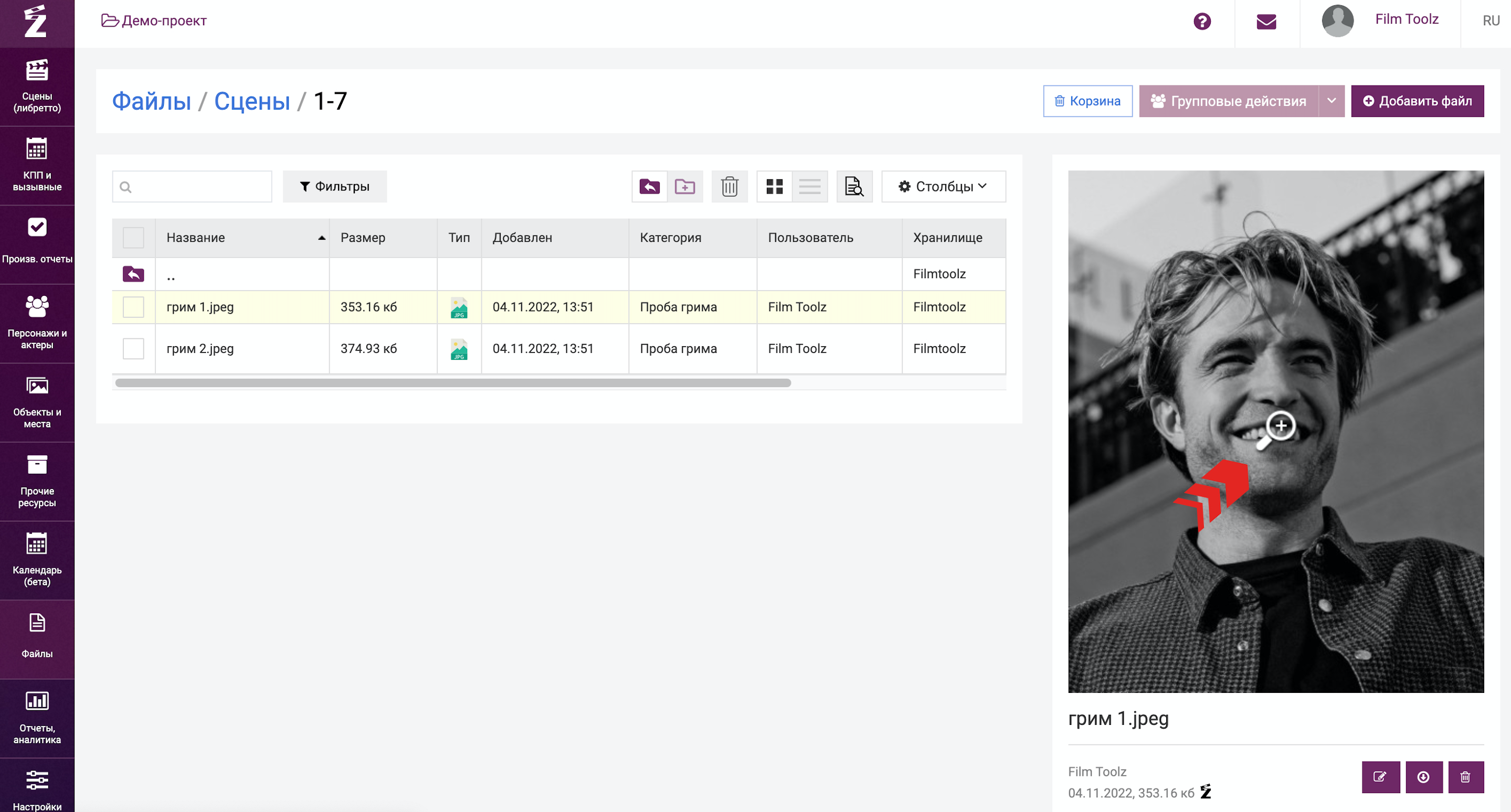
Task: Click the parent folder arrow in '..' row
Action: pyautogui.click(x=133, y=274)
